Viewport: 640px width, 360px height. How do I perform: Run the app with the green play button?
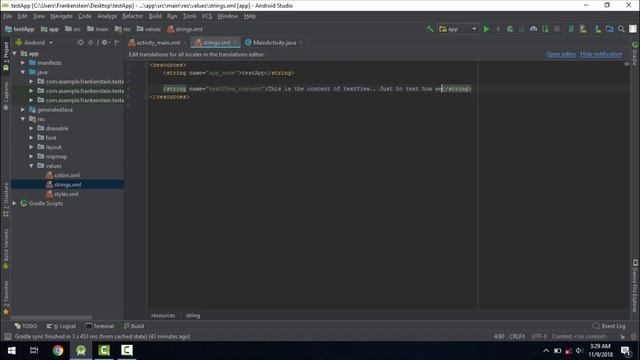[x=486, y=29]
